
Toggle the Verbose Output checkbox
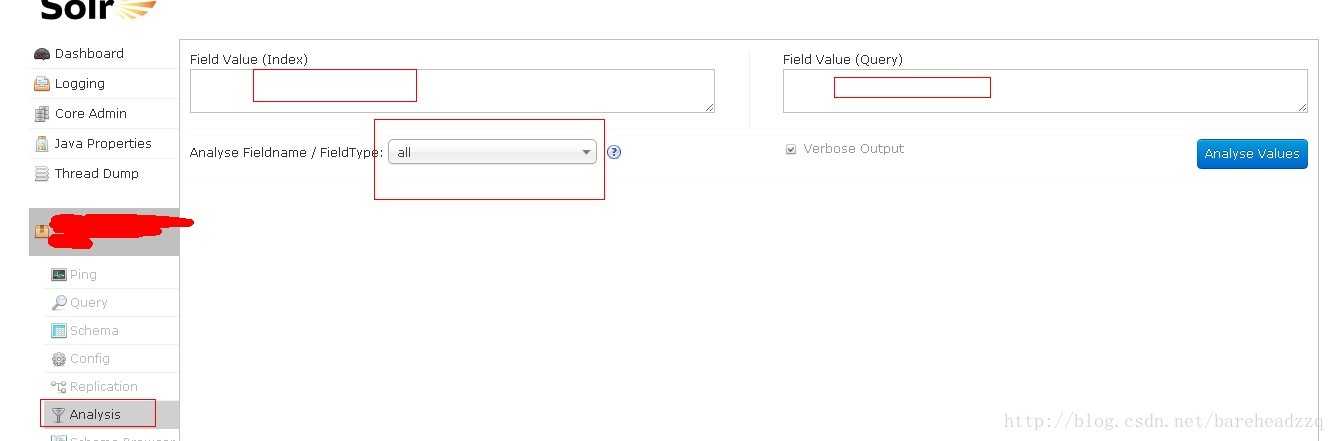pyautogui.click(x=791, y=150)
